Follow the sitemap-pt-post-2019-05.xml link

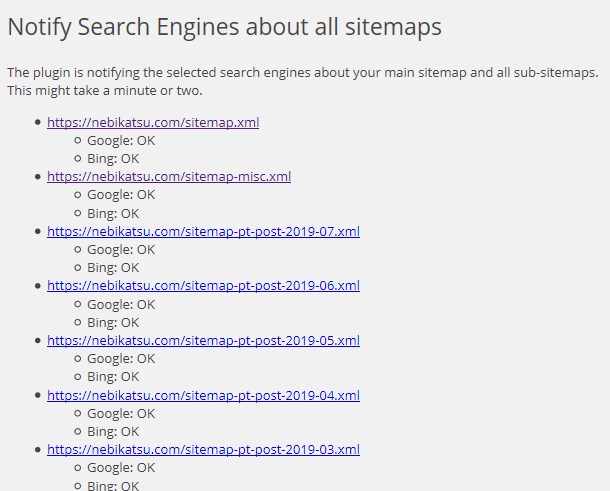tap(203, 340)
